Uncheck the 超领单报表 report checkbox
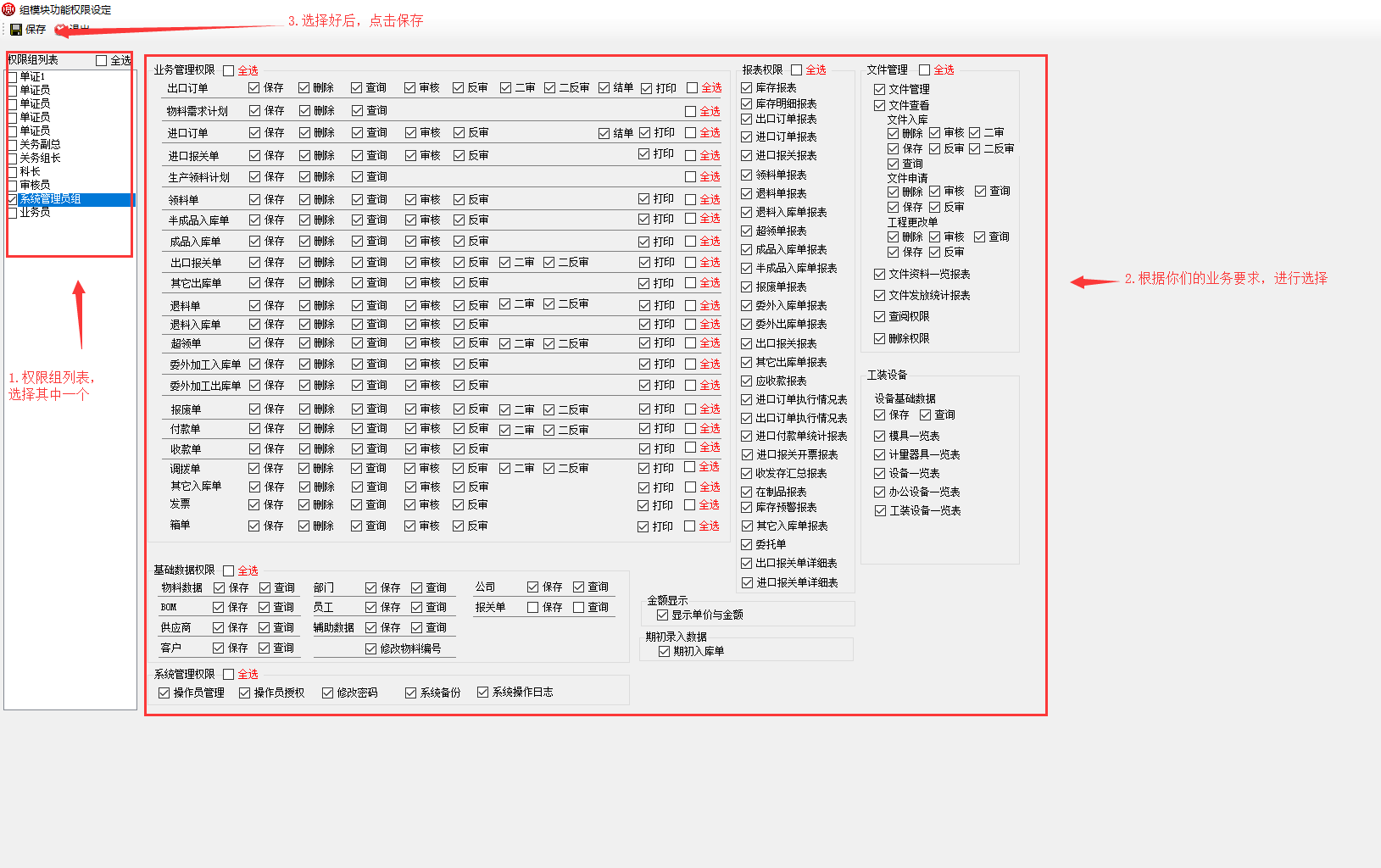The image size is (1381, 868). (x=747, y=231)
